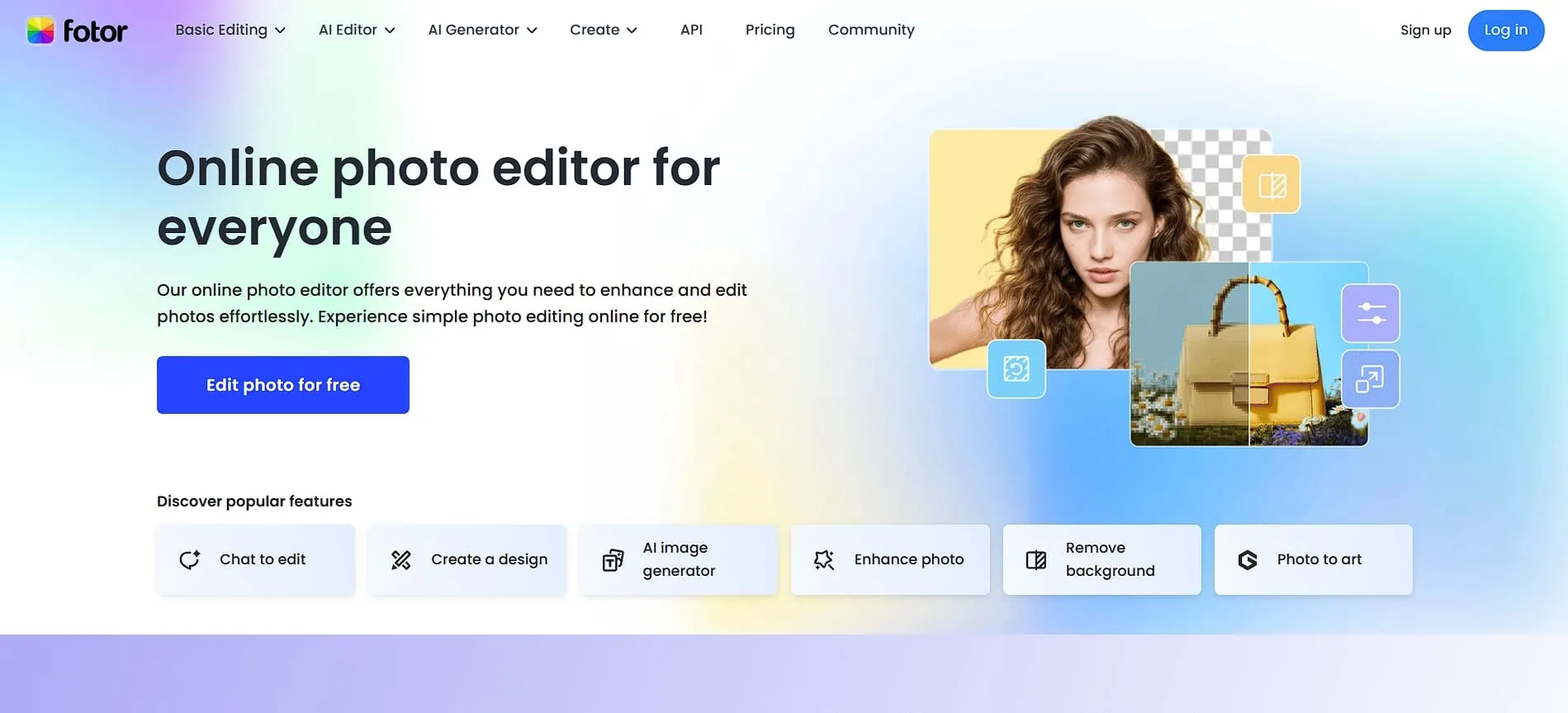This screenshot has width=1568, height=713.
Task: Click the sliders adjustment icon on hero image
Action: click(1370, 313)
